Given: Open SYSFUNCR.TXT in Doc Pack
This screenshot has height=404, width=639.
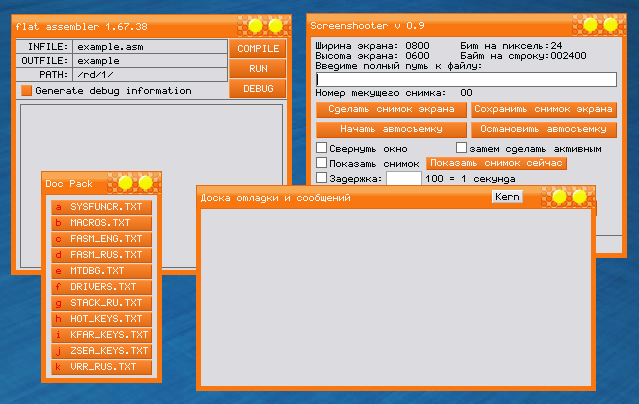Looking at the screenshot, I should pos(101,206).
